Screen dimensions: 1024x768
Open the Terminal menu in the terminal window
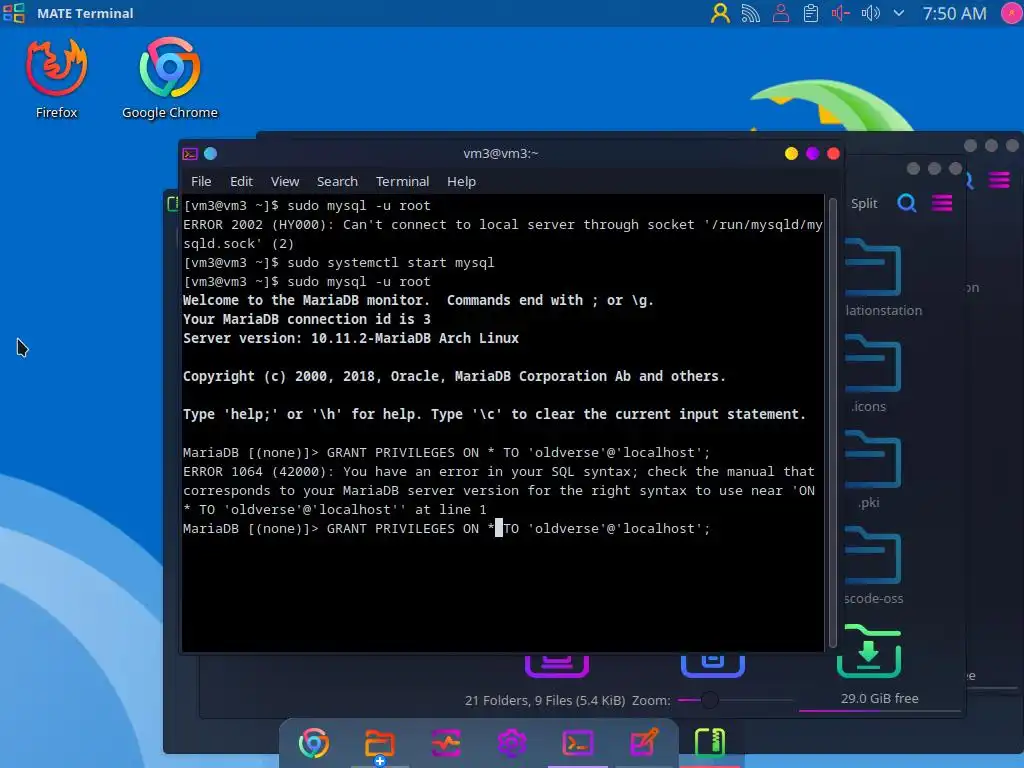tap(402, 182)
